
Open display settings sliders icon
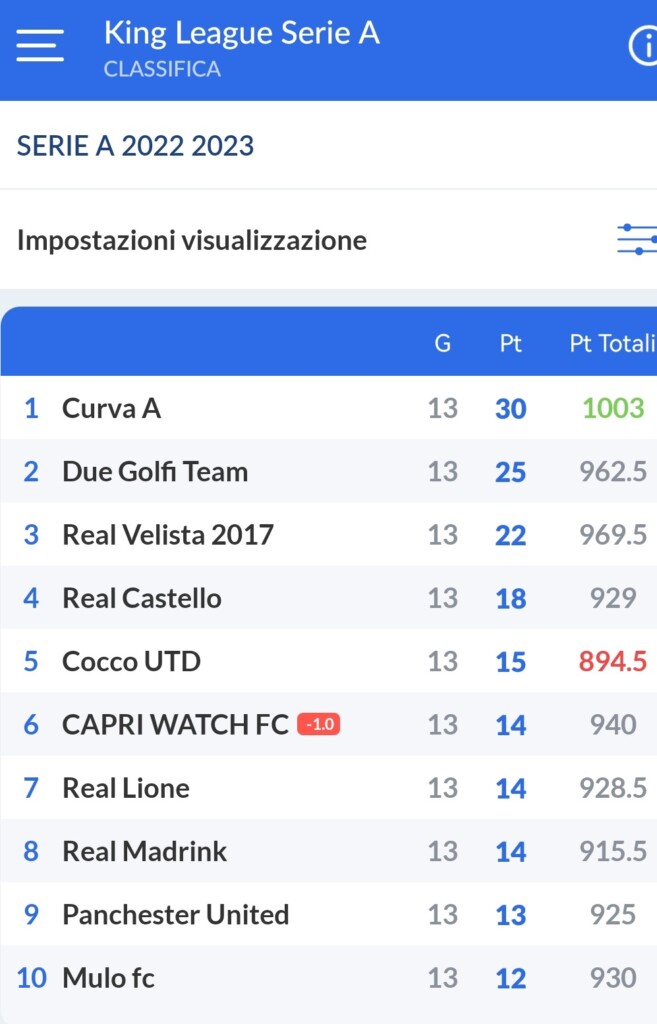(636, 240)
